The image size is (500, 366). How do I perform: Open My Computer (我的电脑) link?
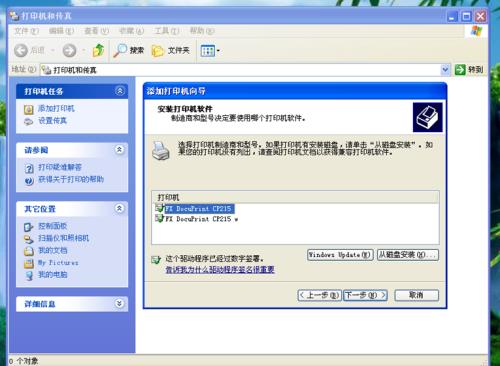[52, 275]
